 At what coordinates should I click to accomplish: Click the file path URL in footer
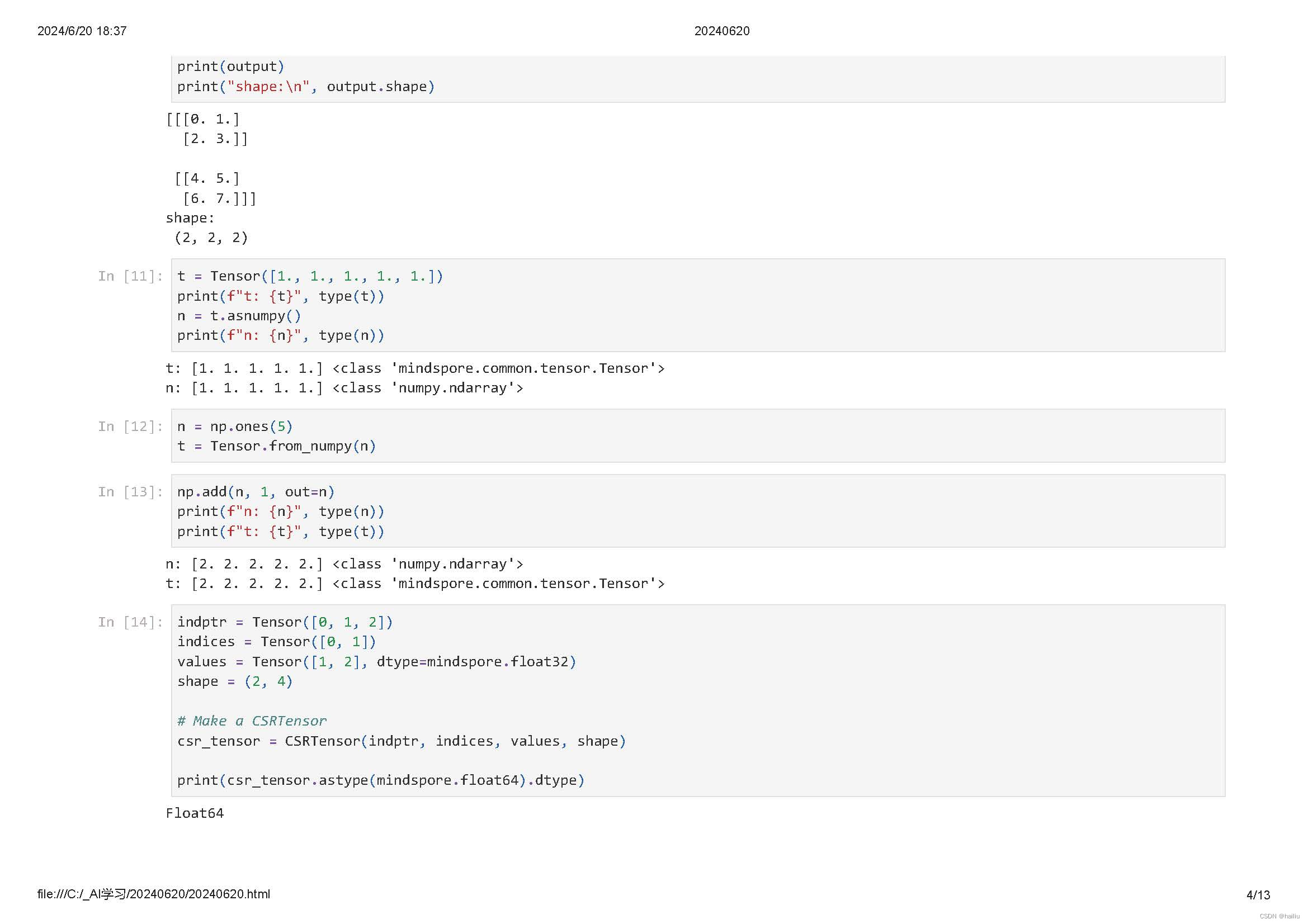pos(153,894)
